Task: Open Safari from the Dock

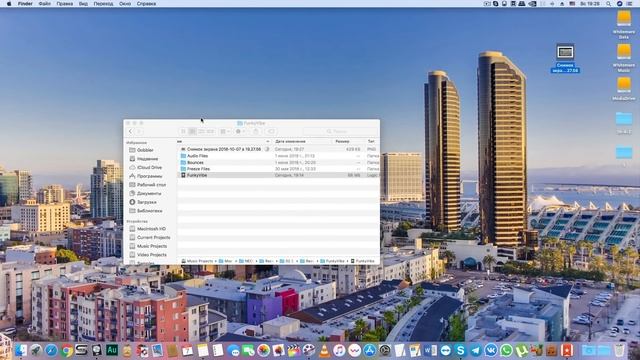Action: click(x=51, y=350)
